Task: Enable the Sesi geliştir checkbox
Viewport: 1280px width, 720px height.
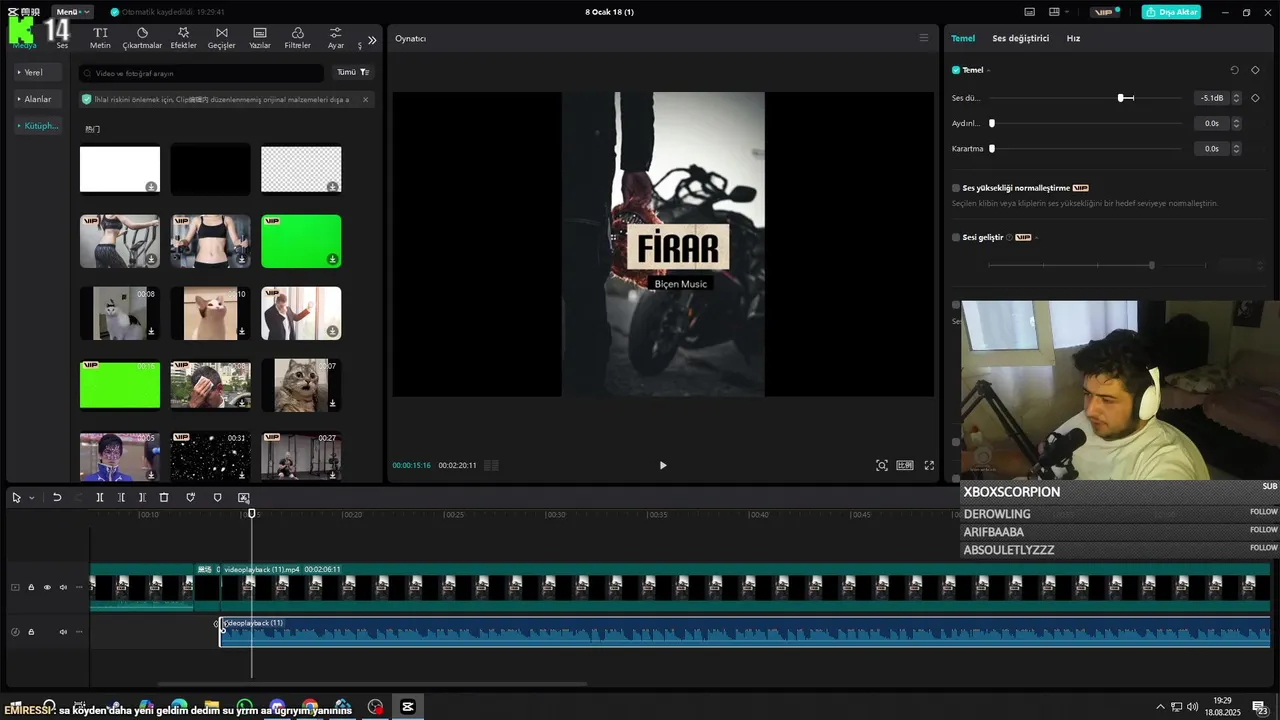Action: [x=956, y=237]
